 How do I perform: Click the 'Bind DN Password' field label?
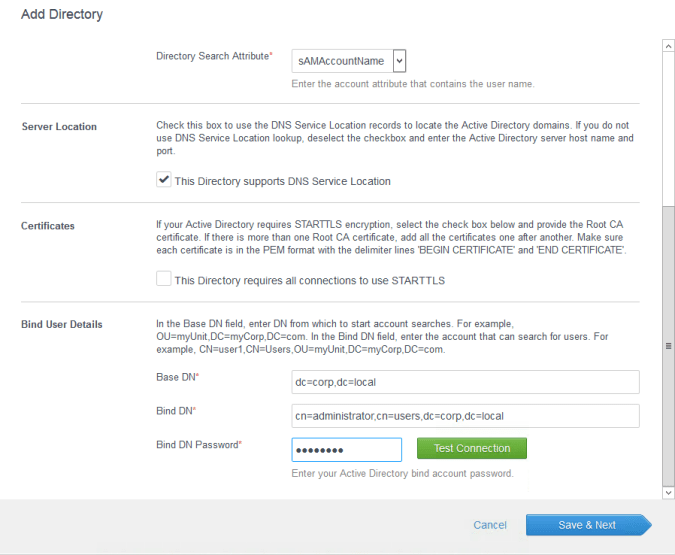point(199,444)
